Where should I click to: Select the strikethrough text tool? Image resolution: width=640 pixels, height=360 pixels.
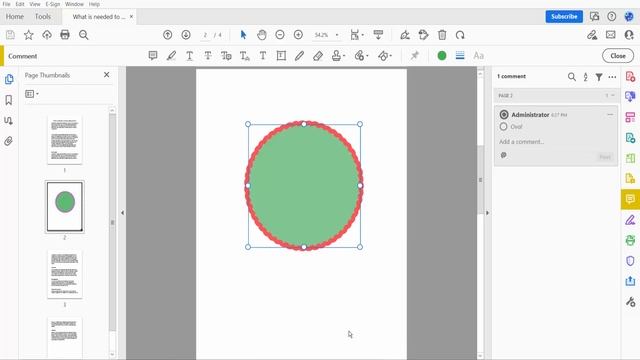coord(208,56)
